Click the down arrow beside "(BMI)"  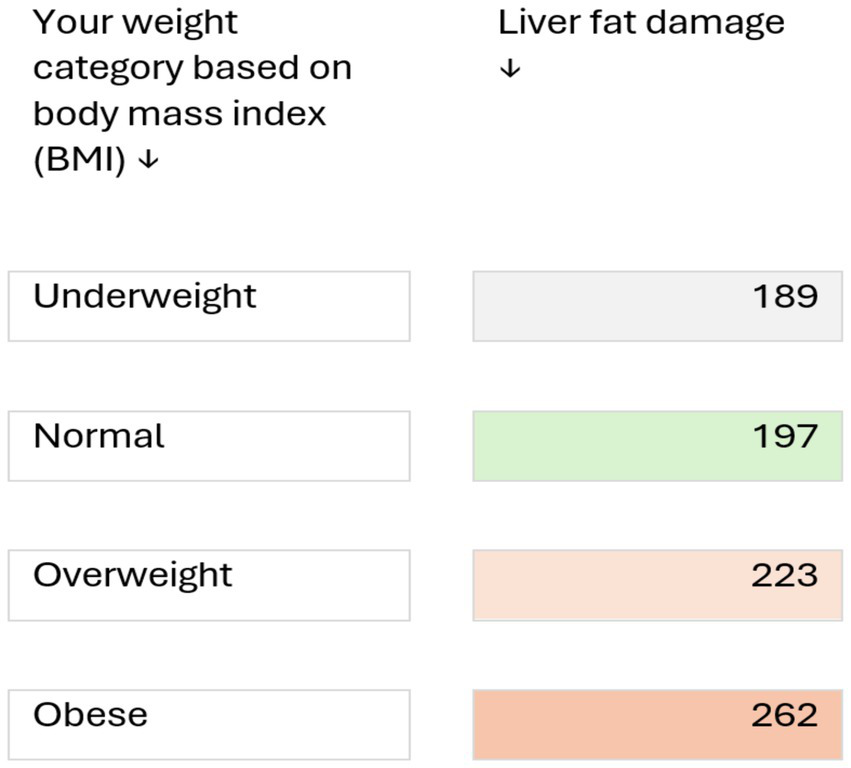pyautogui.click(x=148, y=161)
